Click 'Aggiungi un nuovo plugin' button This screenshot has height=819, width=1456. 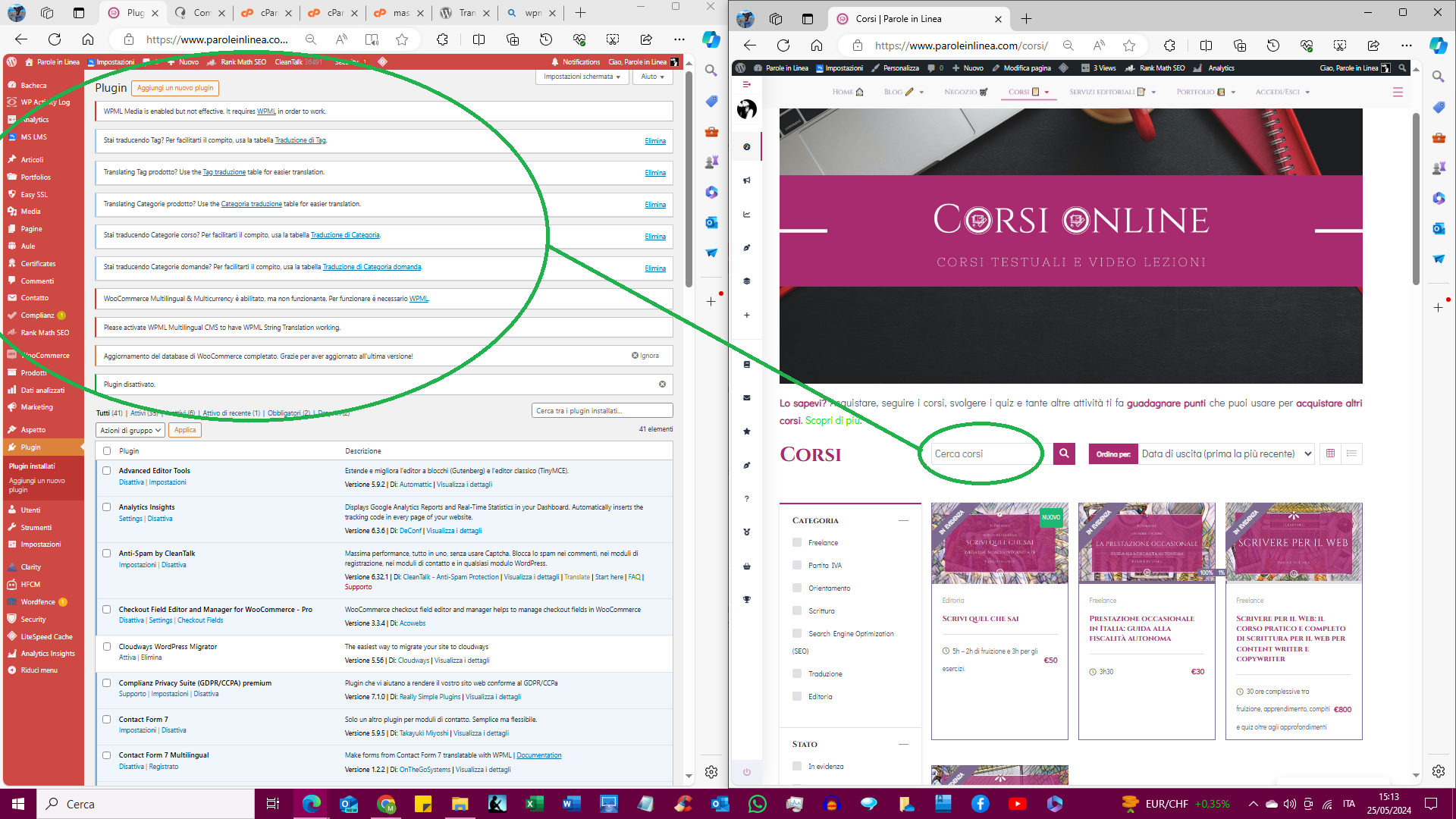click(175, 88)
